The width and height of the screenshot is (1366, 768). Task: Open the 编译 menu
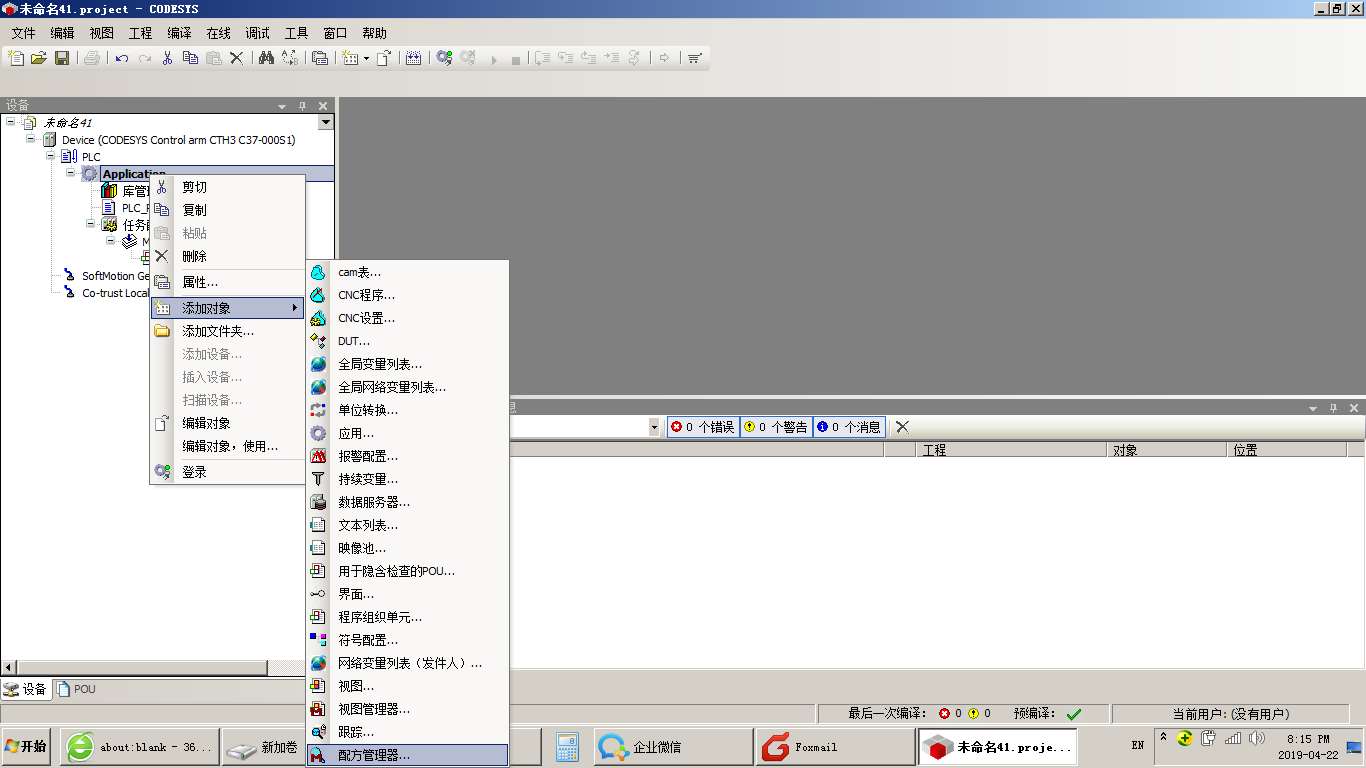pos(179,33)
